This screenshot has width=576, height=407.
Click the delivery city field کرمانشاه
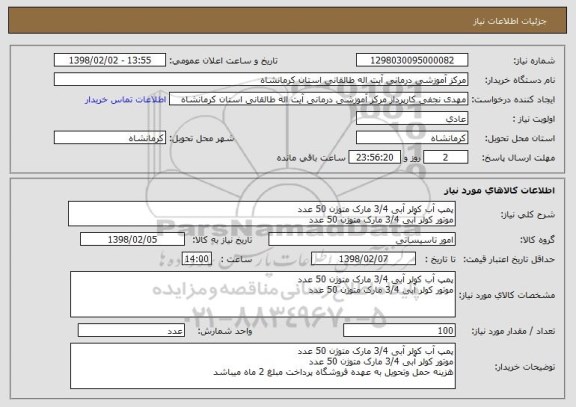click(x=110, y=138)
